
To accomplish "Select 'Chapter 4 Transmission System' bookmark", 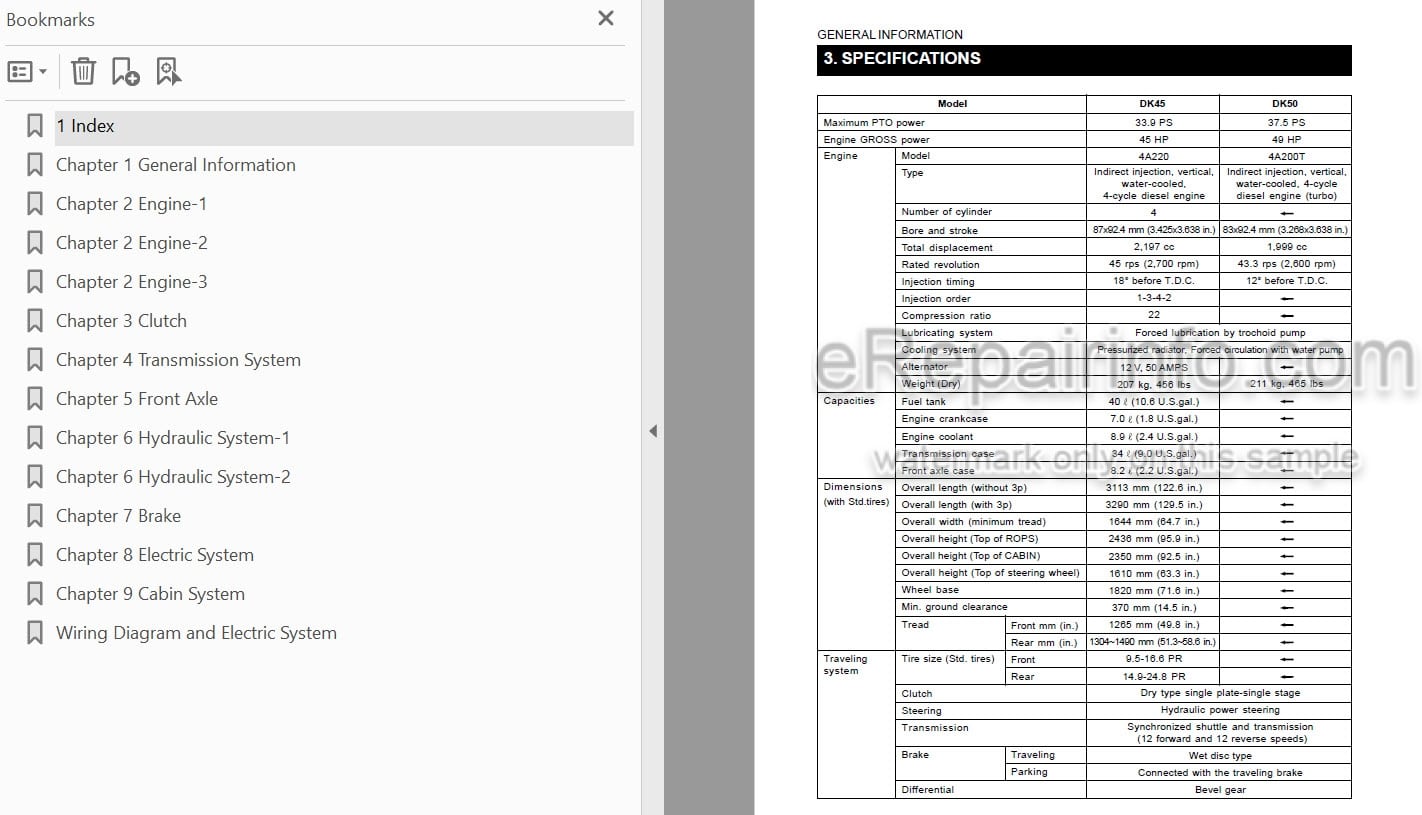I will pos(178,360).
